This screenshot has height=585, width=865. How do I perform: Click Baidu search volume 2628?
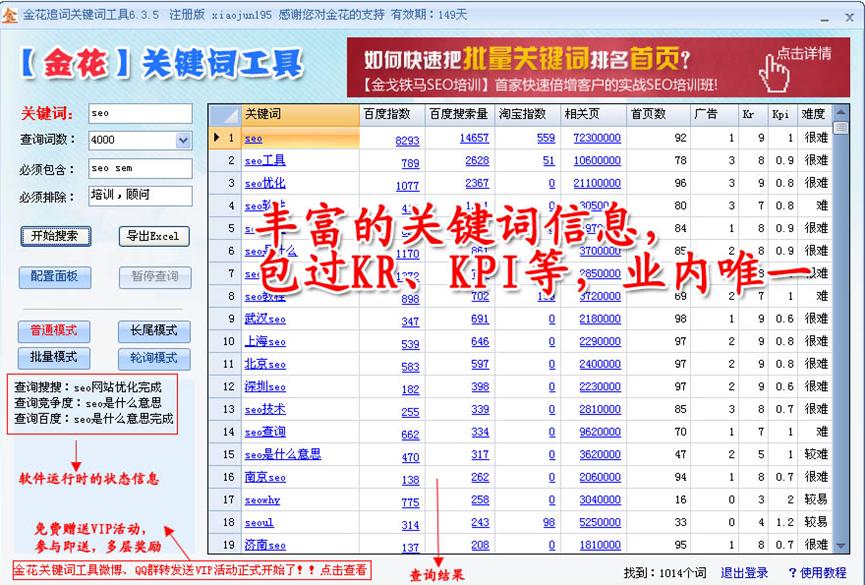[477, 161]
